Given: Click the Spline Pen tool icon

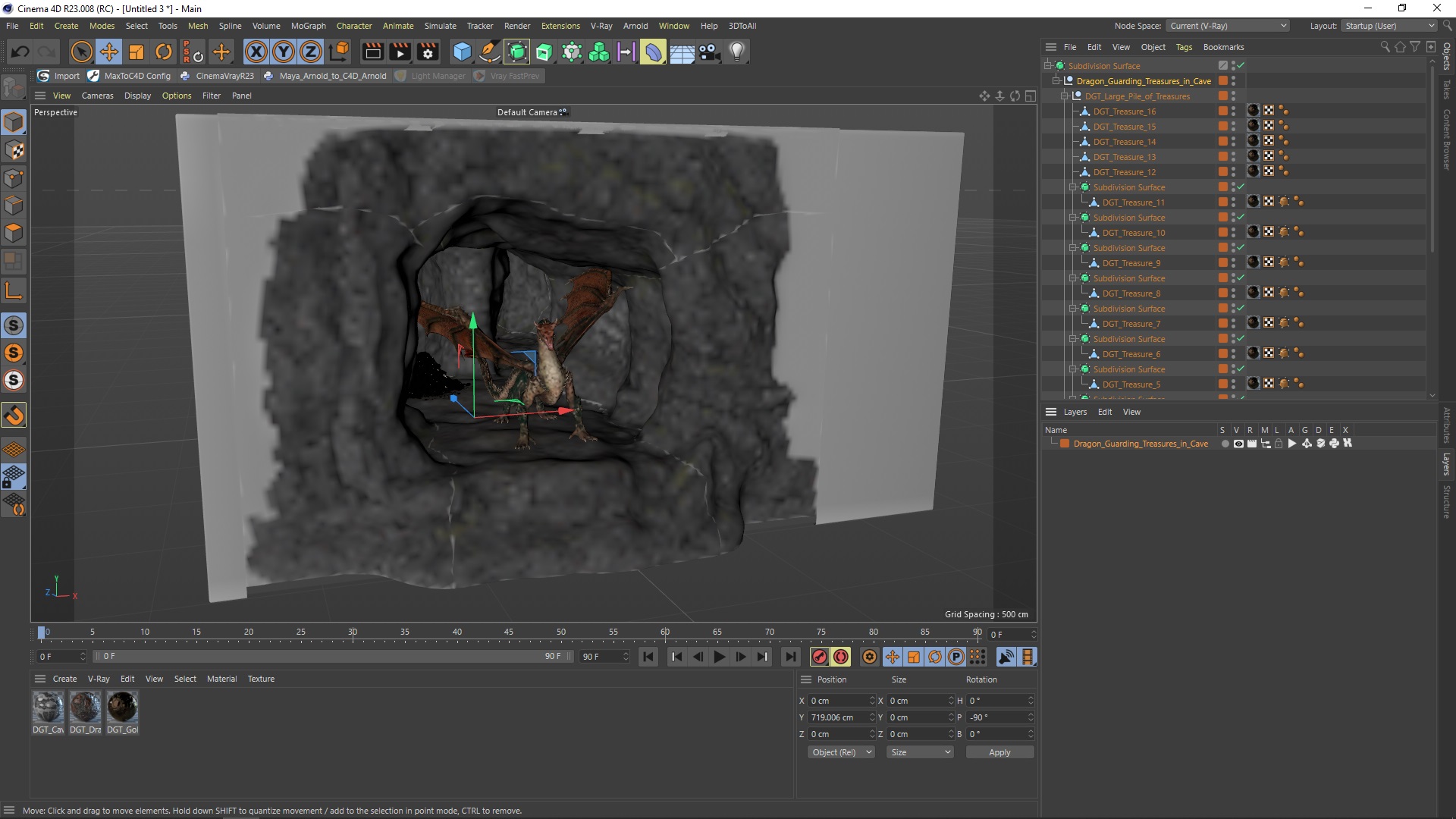Looking at the screenshot, I should 489,52.
